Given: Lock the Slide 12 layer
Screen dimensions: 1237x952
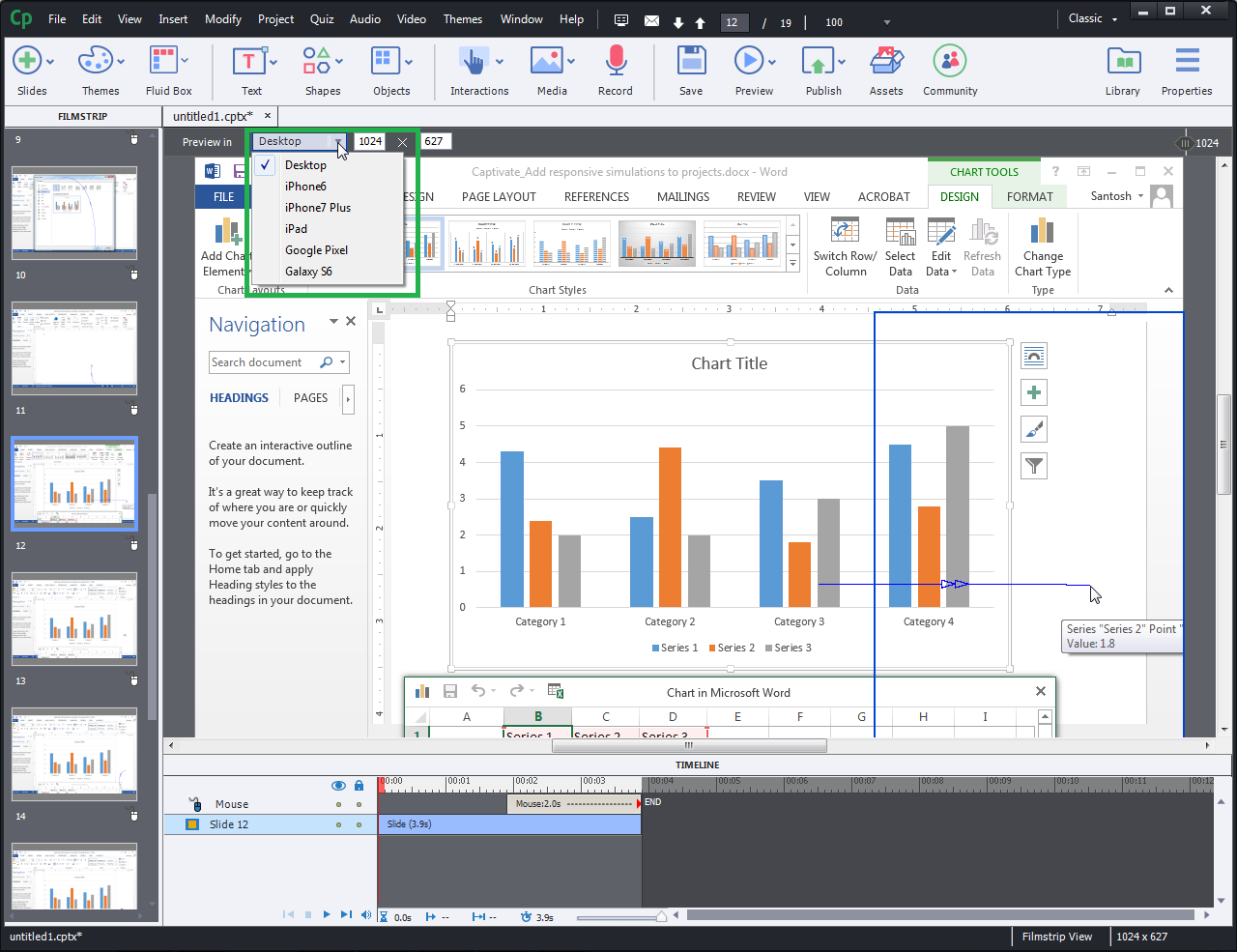Looking at the screenshot, I should coord(359,824).
